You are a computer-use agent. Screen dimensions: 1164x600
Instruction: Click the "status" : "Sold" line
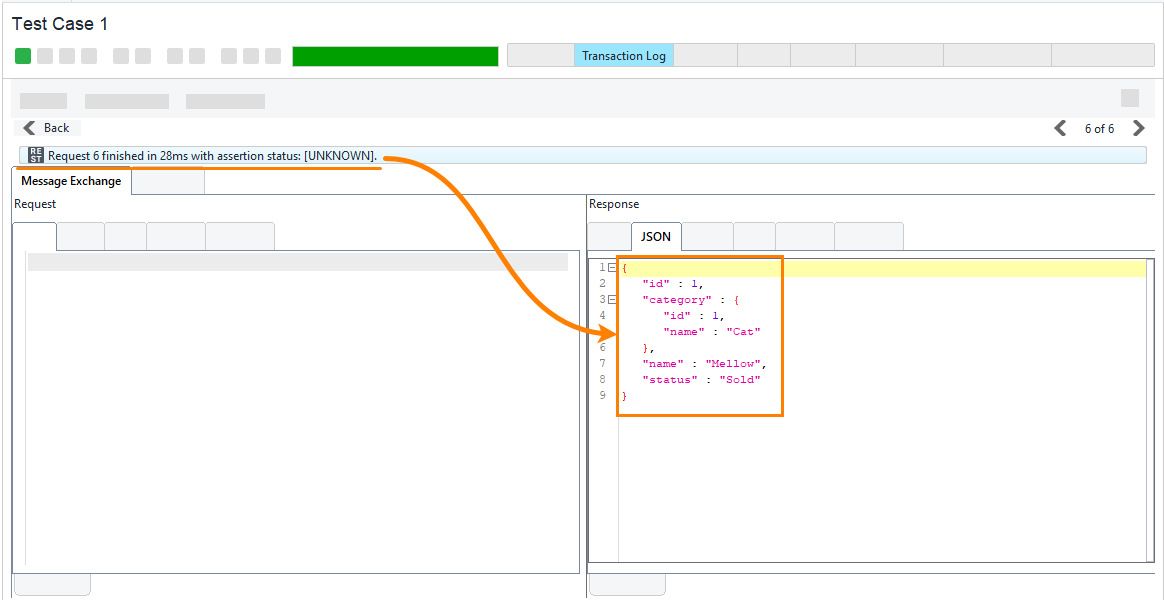coord(701,380)
